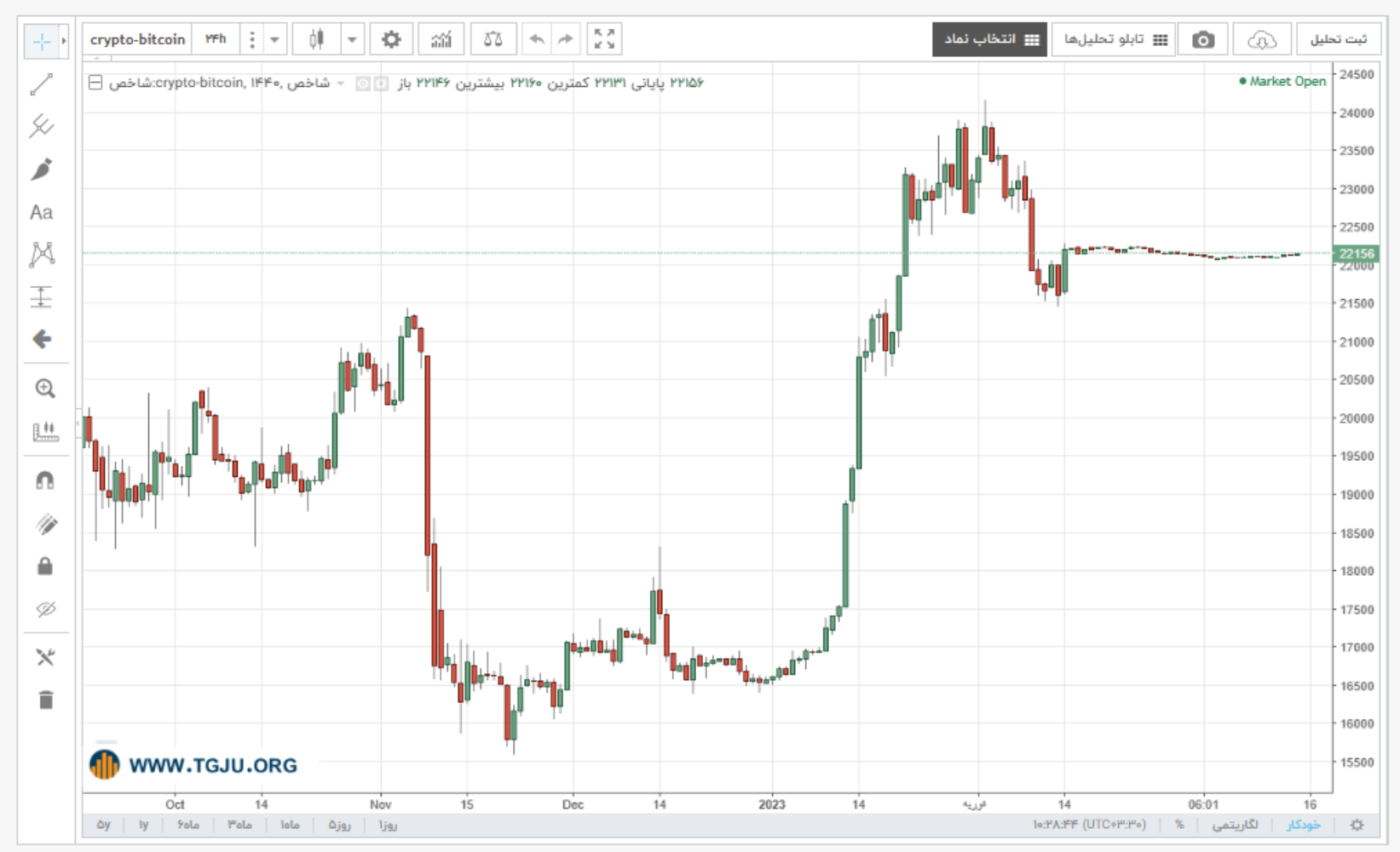Click the UTC+3:30 clock timezone
This screenshot has width=1400, height=852.
click(1089, 825)
